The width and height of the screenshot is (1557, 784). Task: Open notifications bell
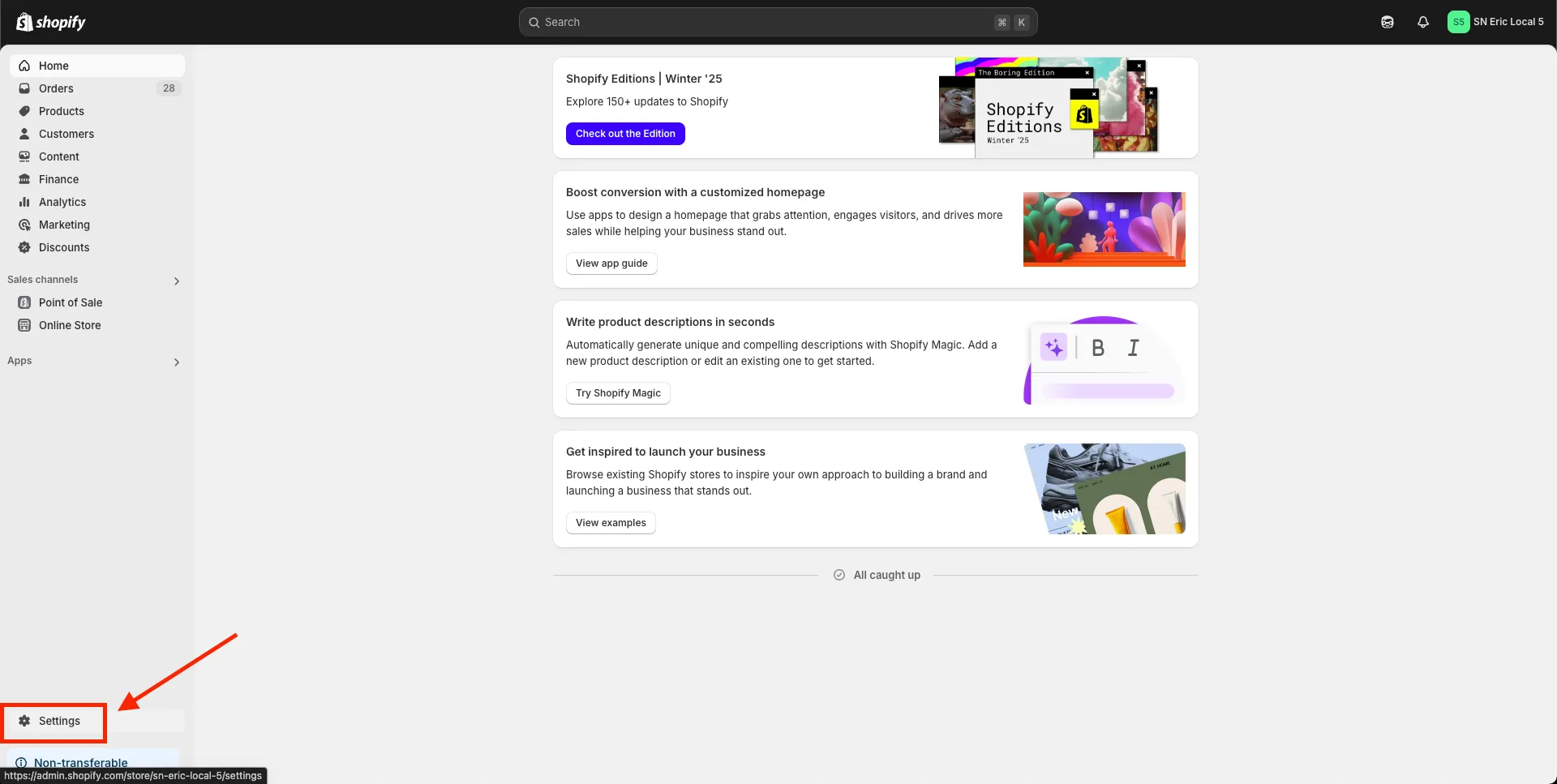pyautogui.click(x=1423, y=22)
